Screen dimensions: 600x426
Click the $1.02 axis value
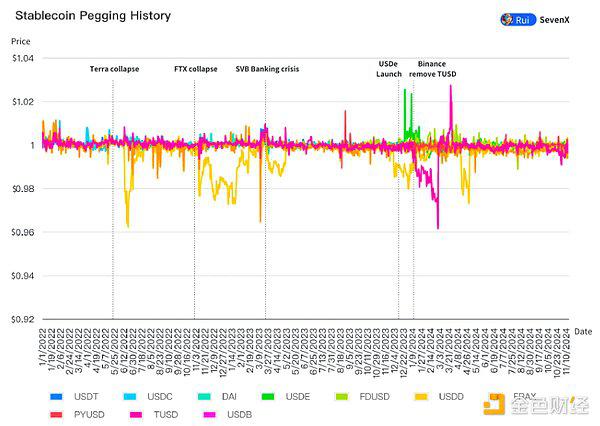[23, 102]
